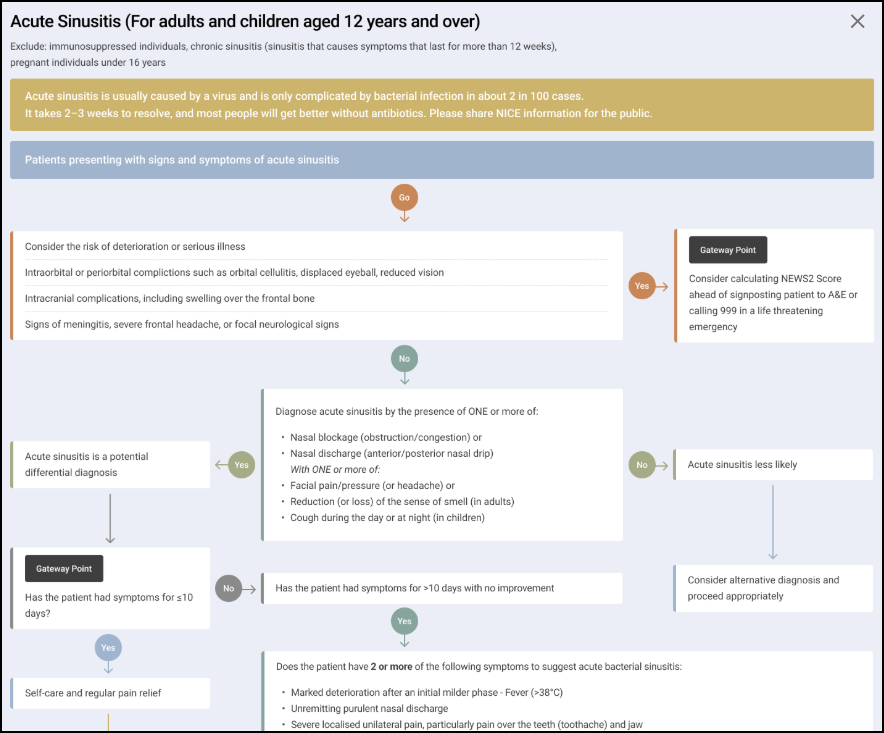This screenshot has height=733, width=884.
Task: Select the 'Signs of meningitis' row
Action: (x=316, y=325)
